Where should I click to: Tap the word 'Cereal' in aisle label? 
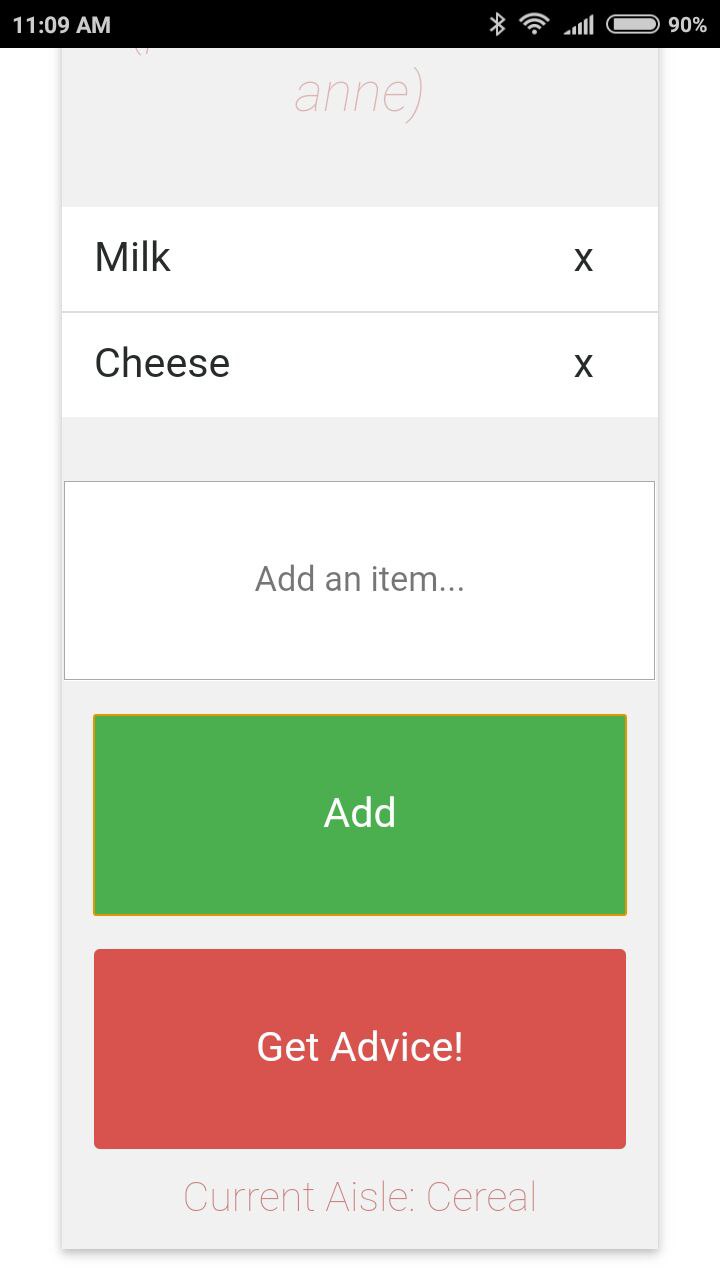pos(481,1197)
